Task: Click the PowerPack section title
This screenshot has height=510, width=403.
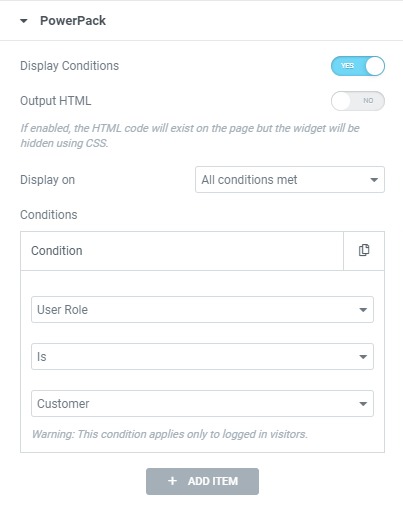Action: point(73,21)
